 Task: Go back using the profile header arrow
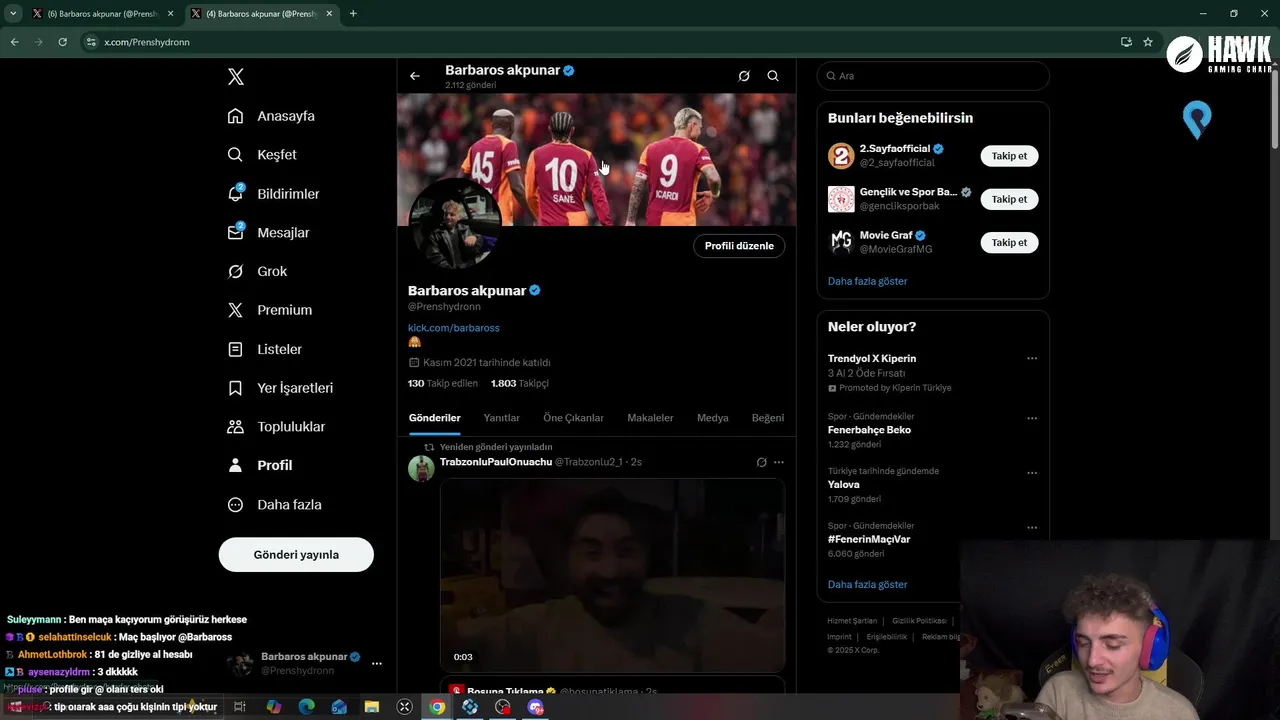415,76
